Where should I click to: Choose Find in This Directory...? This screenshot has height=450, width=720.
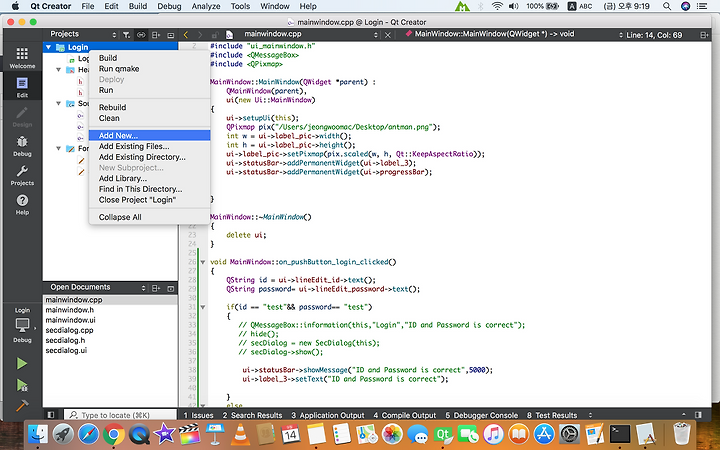tap(150, 189)
